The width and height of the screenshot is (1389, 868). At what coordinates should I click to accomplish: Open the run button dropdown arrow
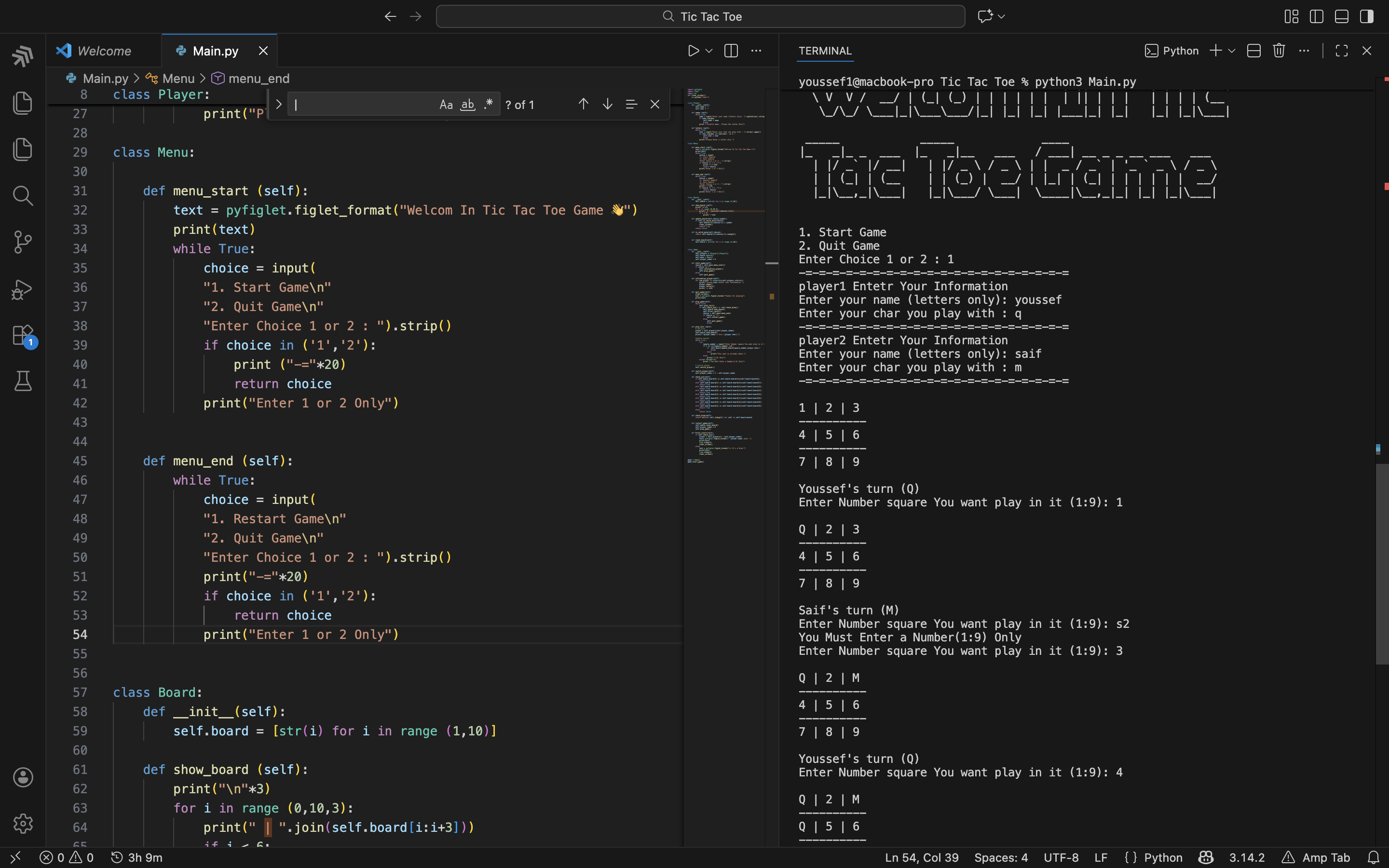[709, 51]
